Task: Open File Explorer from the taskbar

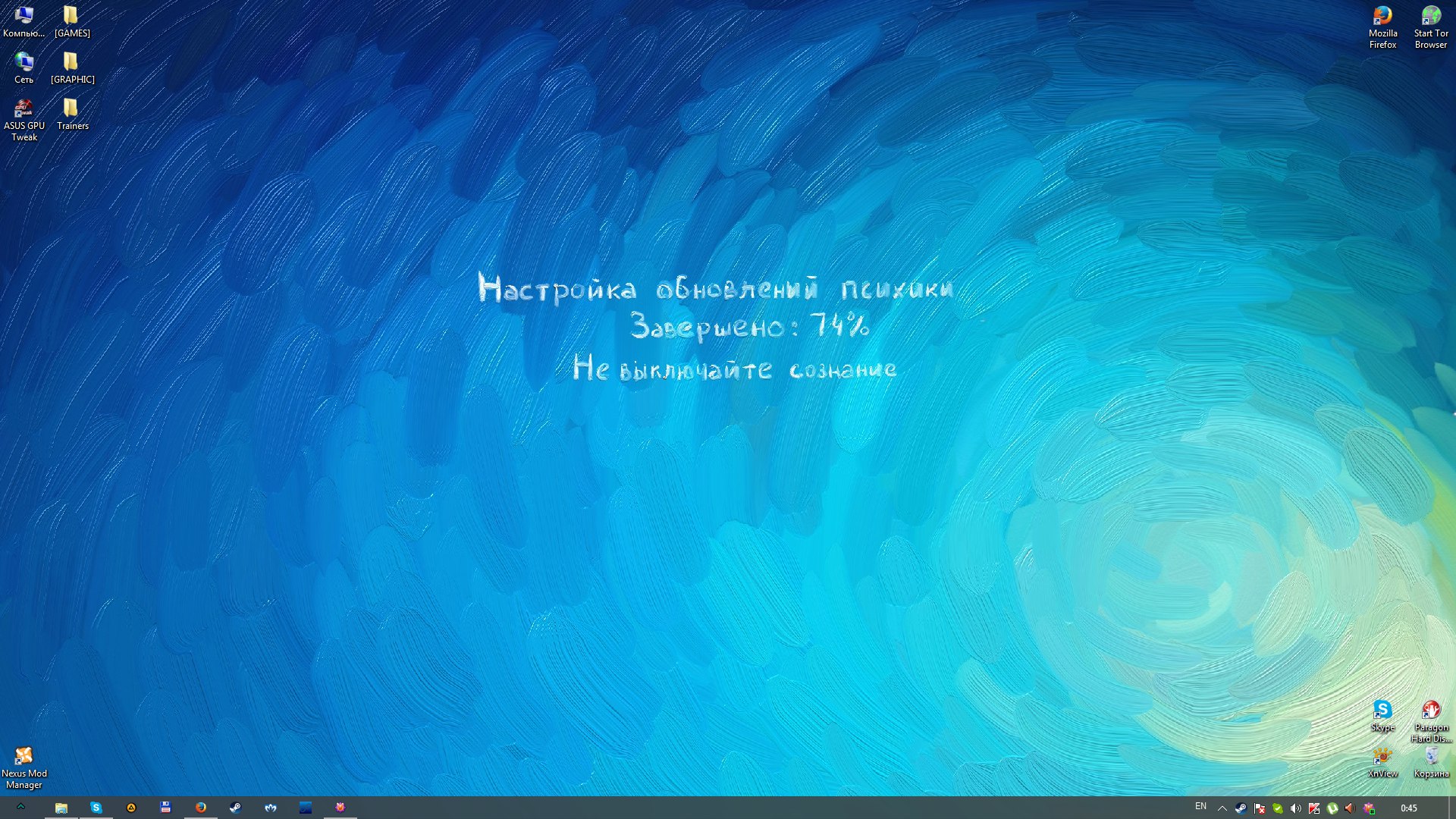Action: coord(61,808)
